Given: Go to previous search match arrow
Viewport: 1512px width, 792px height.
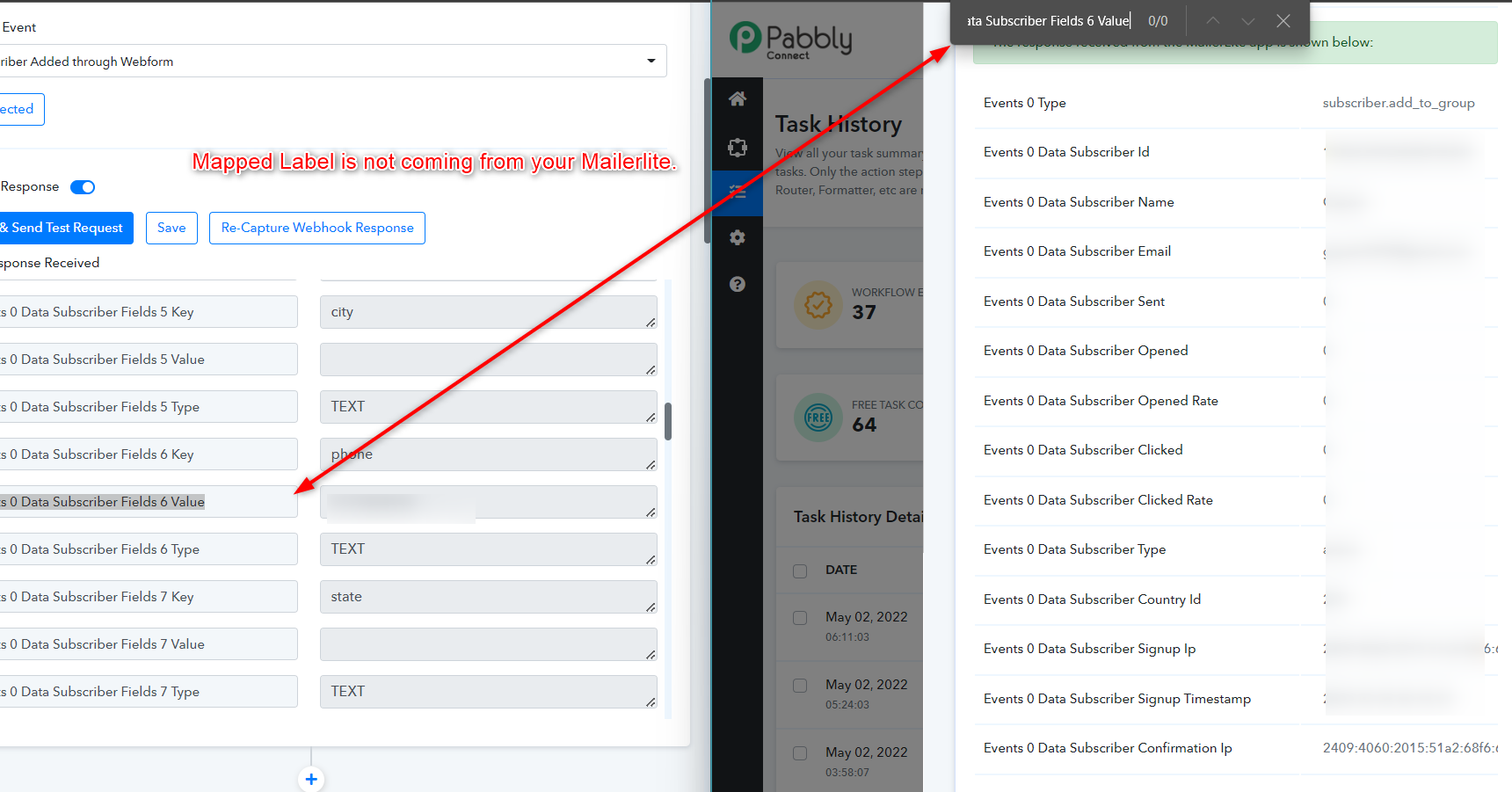Looking at the screenshot, I should (x=1213, y=21).
